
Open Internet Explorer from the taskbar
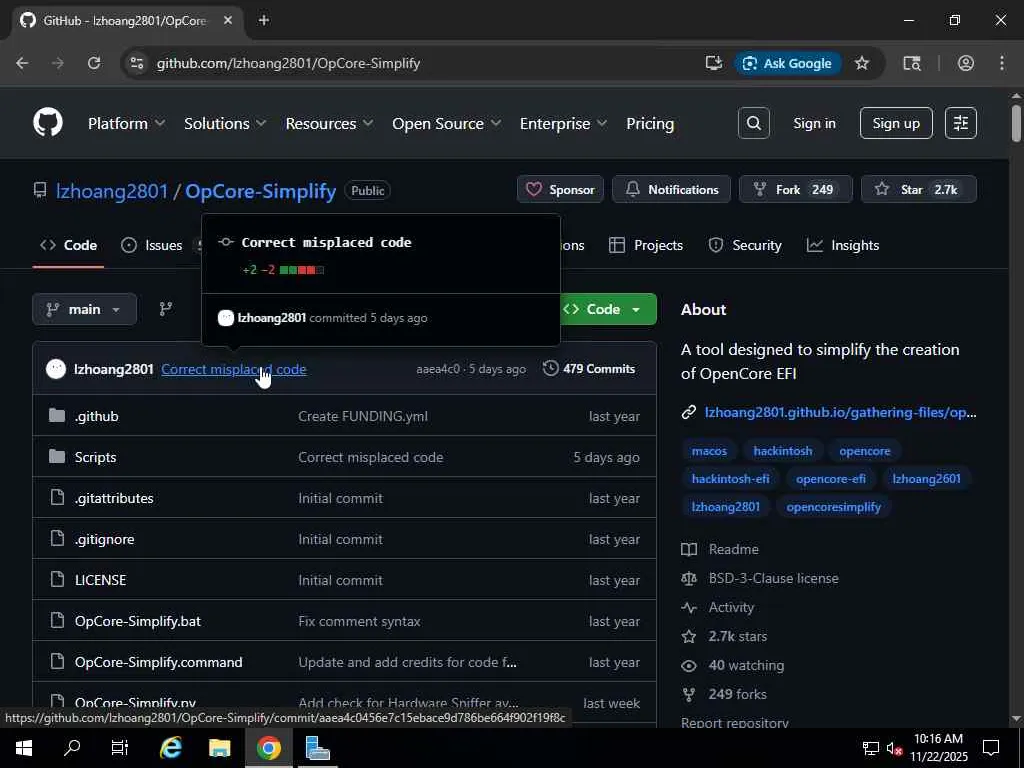click(170, 748)
